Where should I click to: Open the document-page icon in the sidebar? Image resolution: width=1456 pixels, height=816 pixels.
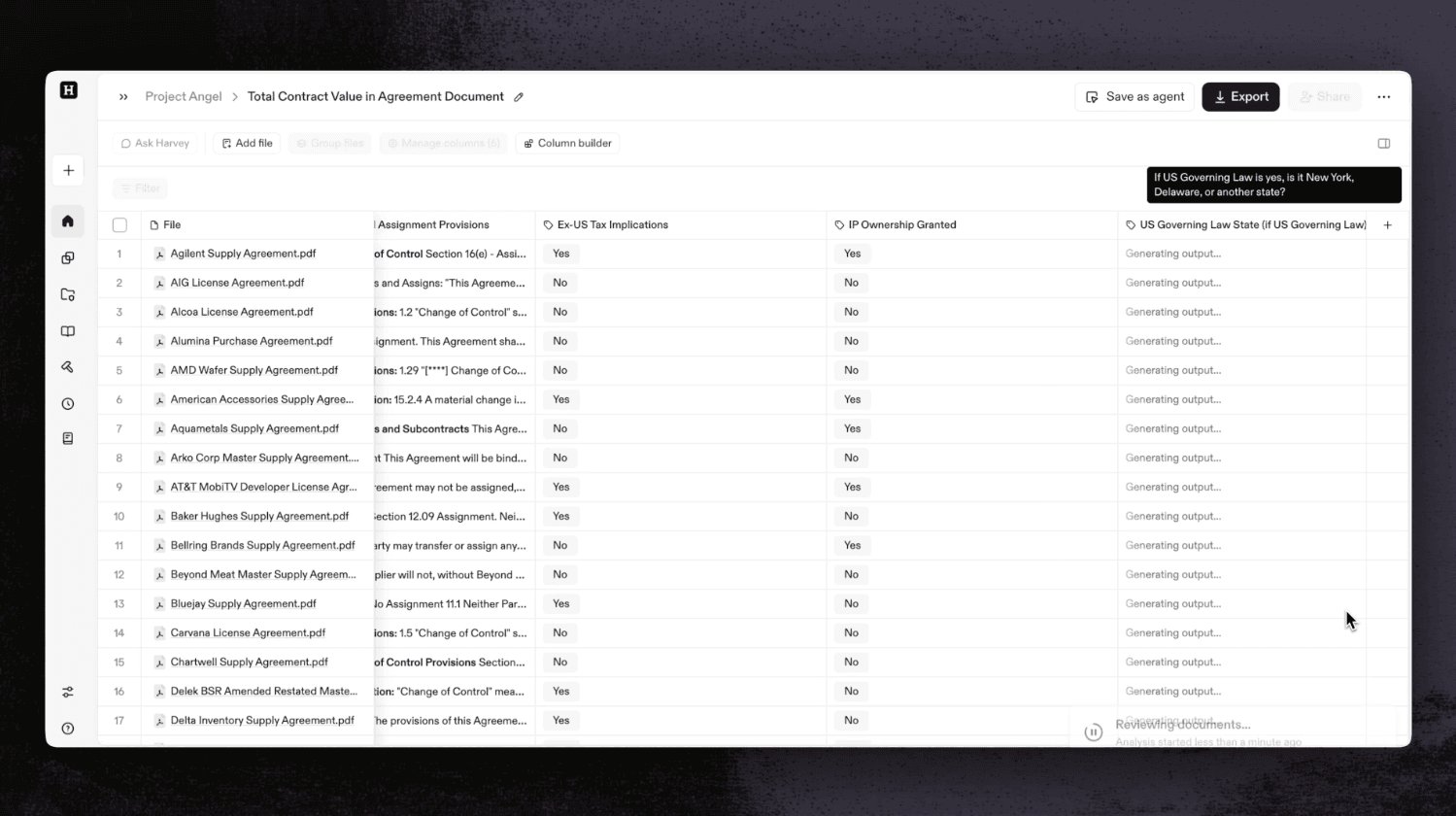tap(68, 439)
